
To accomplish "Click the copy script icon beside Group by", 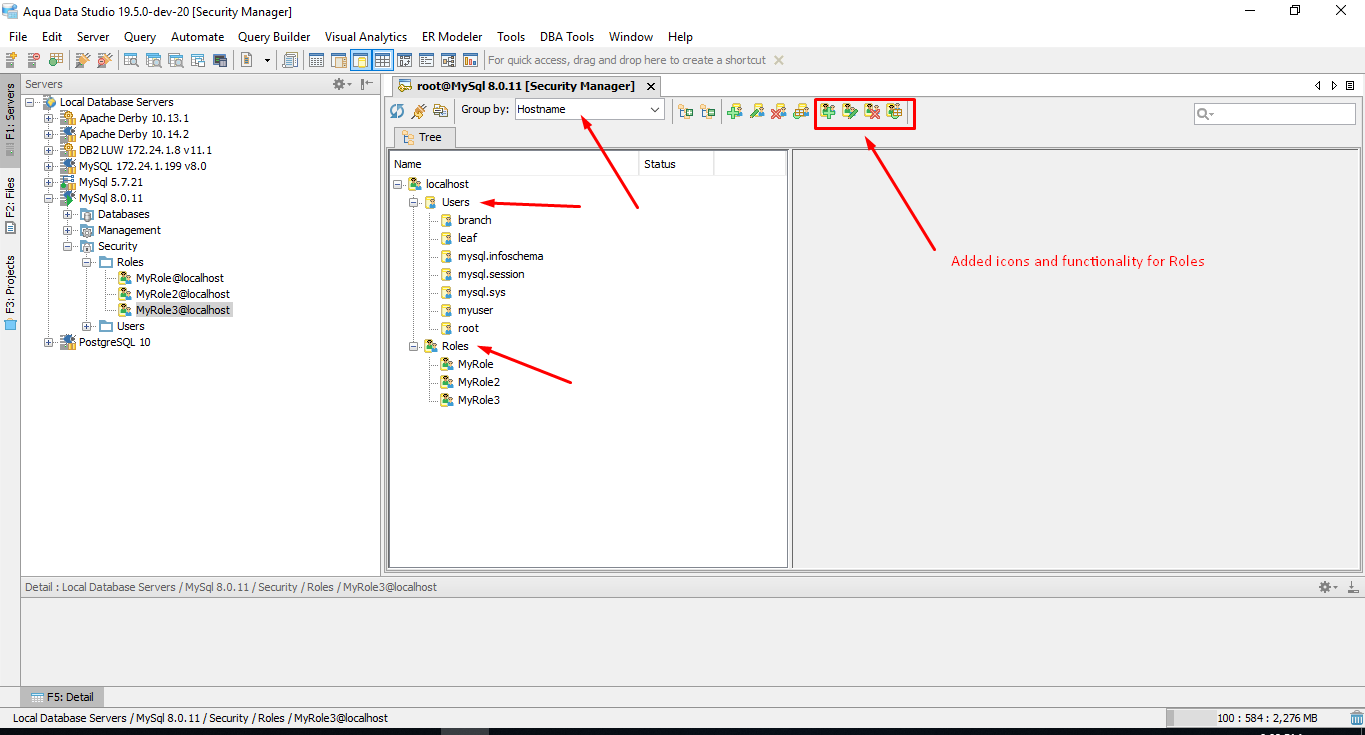I will pos(440,111).
